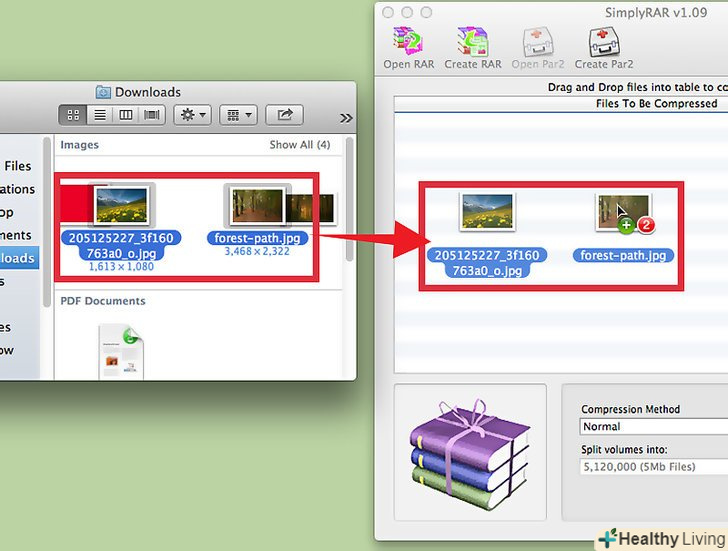Click the Split volumes into field

[654, 467]
